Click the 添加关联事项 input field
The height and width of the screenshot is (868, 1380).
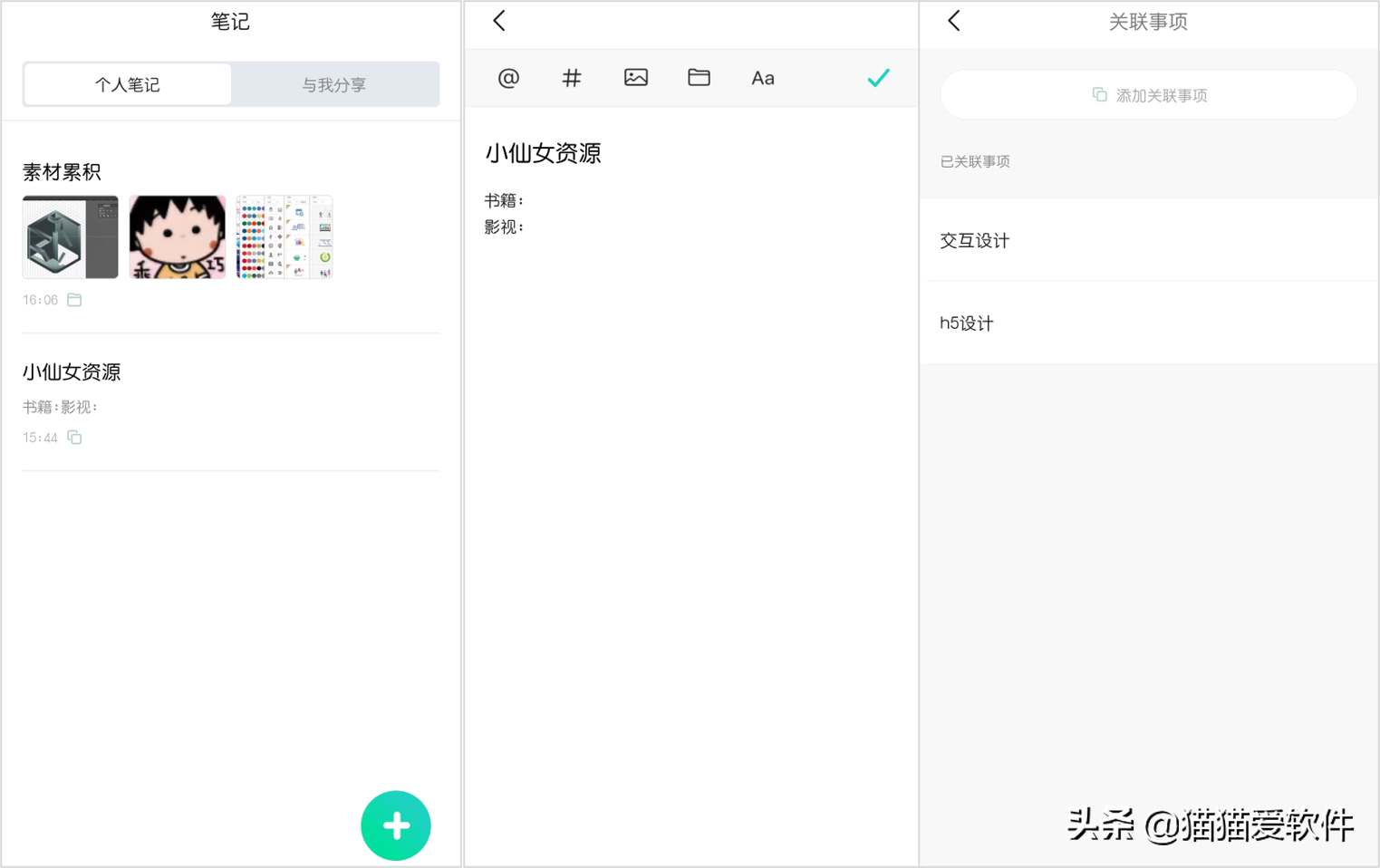pos(1147,94)
